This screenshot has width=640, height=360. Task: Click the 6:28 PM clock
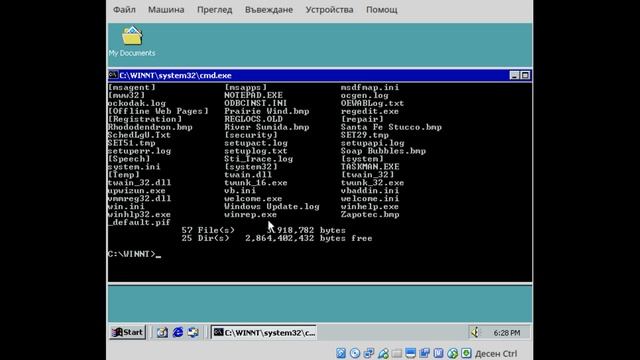pos(507,333)
